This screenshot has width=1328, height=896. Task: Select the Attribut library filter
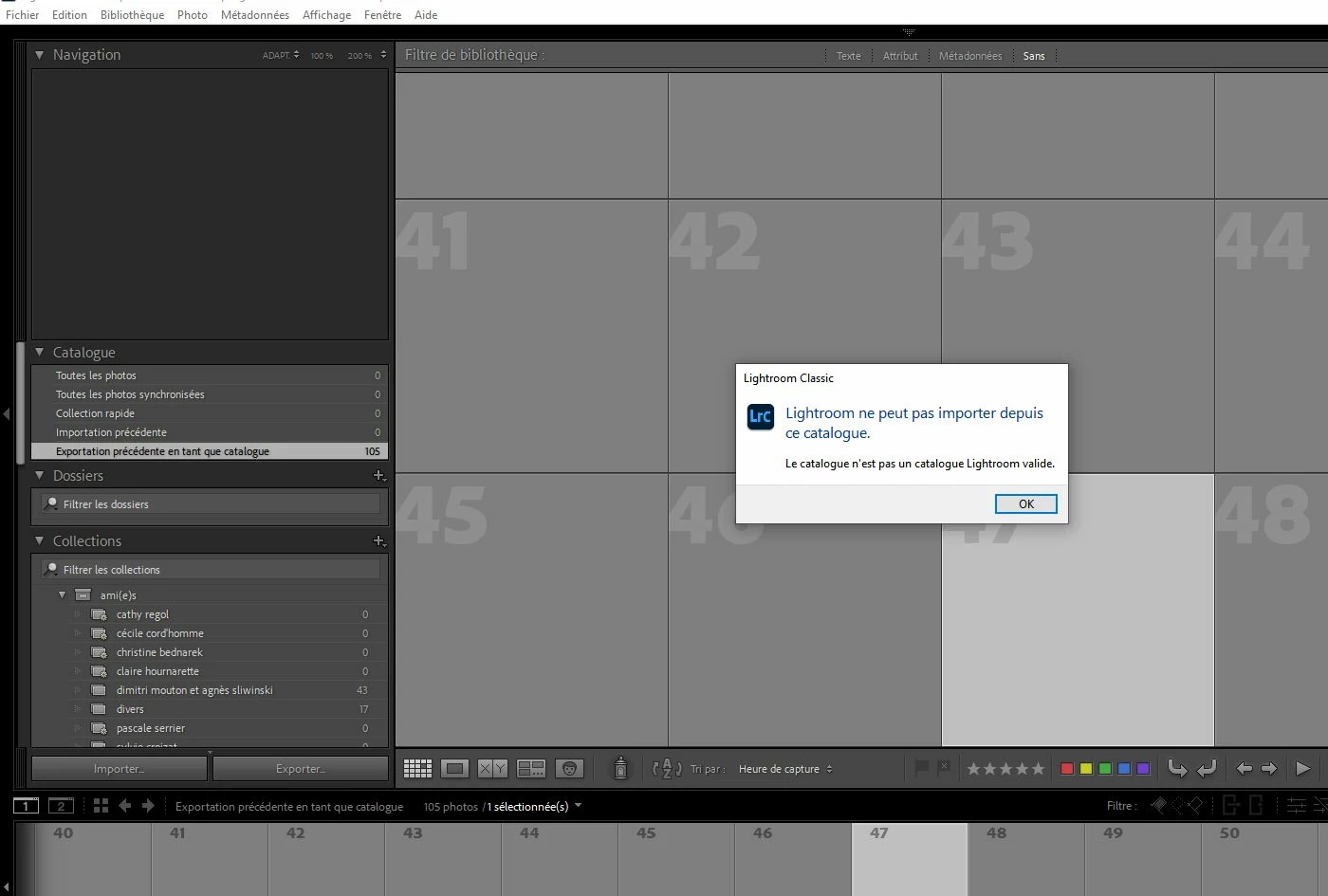[900, 56]
